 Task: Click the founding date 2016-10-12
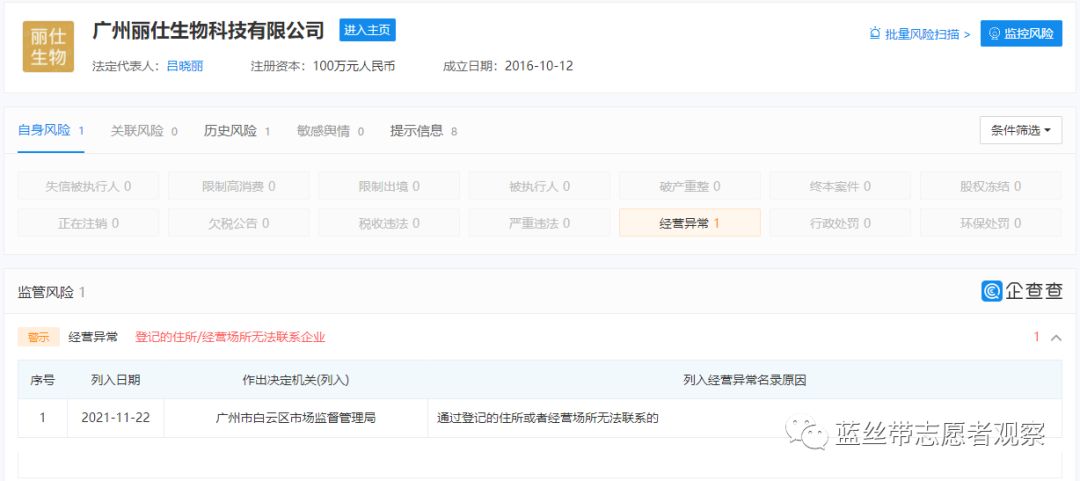(x=539, y=66)
